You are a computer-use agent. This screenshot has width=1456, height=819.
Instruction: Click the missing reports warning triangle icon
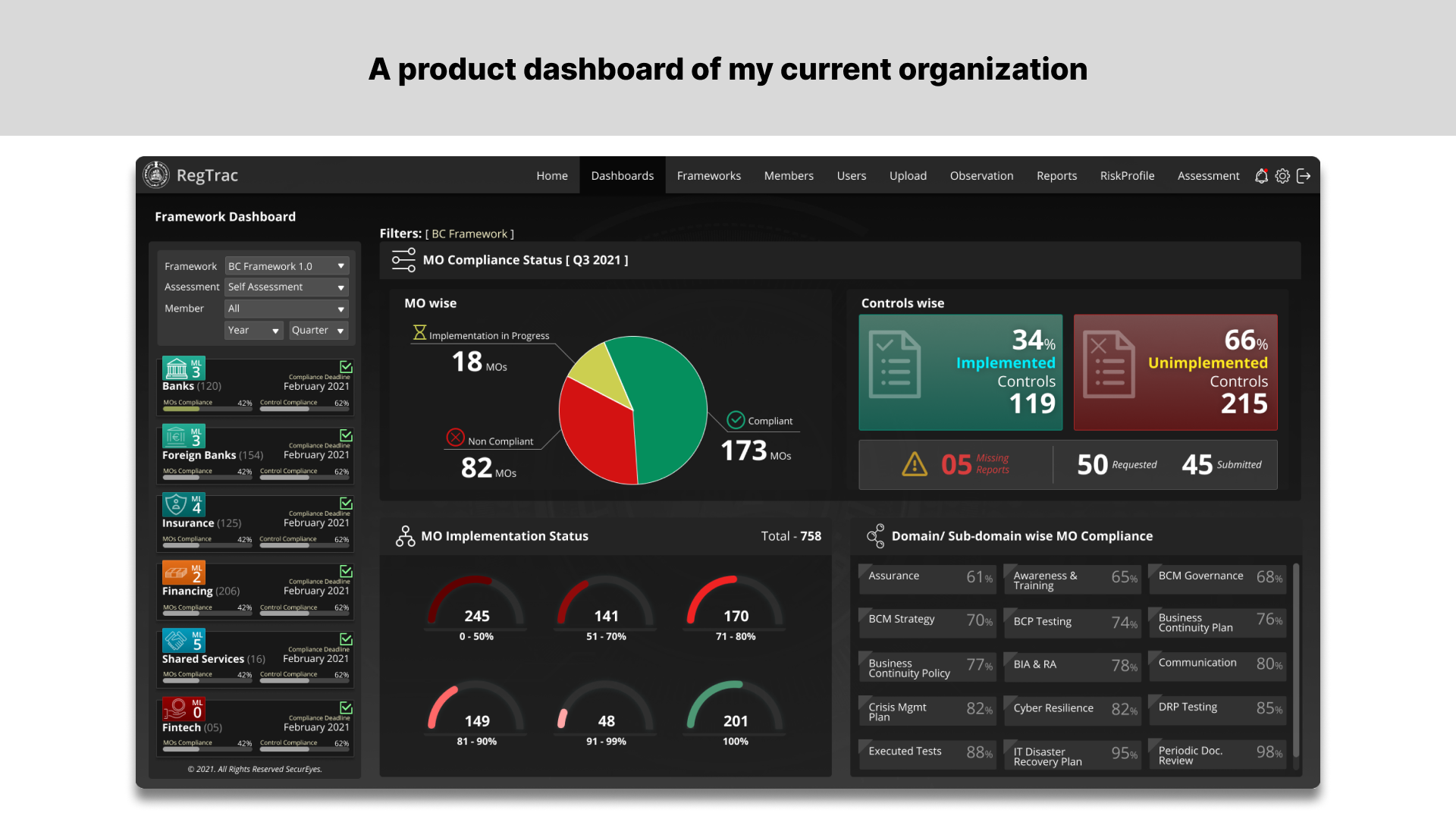915,464
